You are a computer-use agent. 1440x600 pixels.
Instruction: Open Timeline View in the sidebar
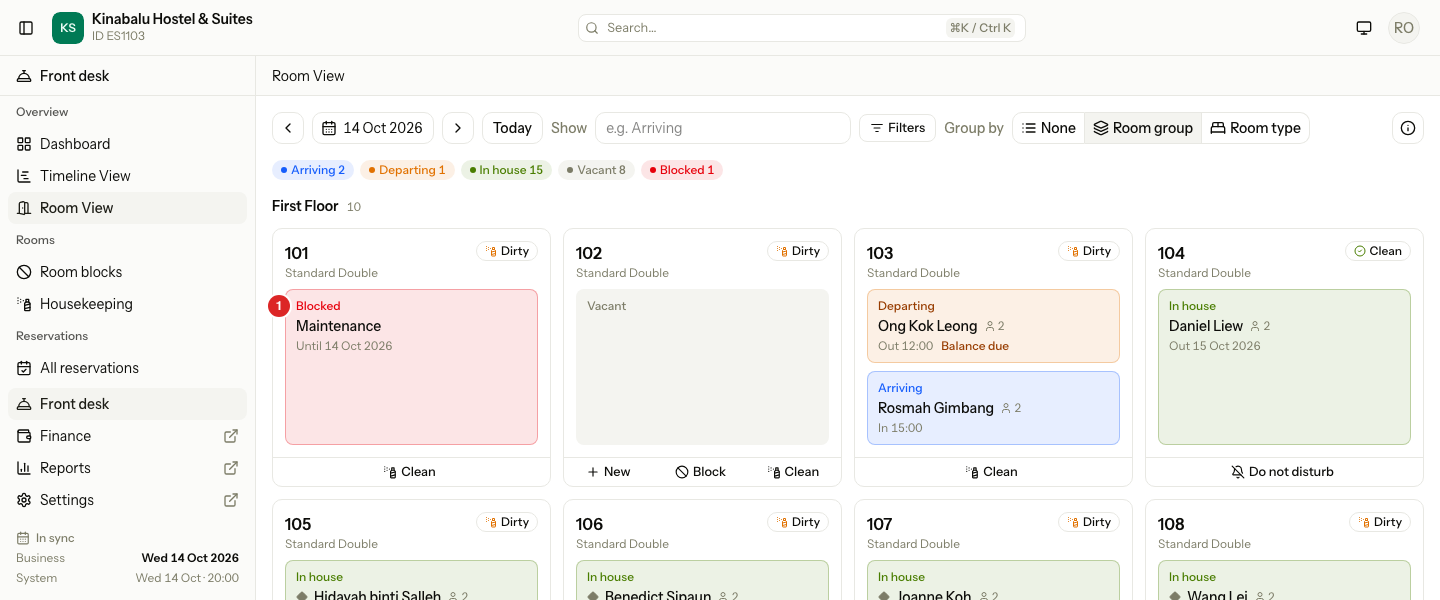click(128, 176)
